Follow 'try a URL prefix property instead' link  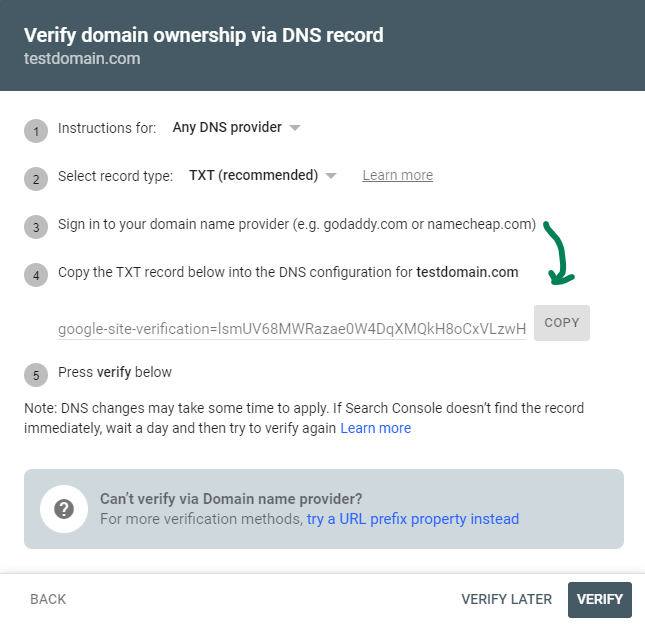(412, 519)
